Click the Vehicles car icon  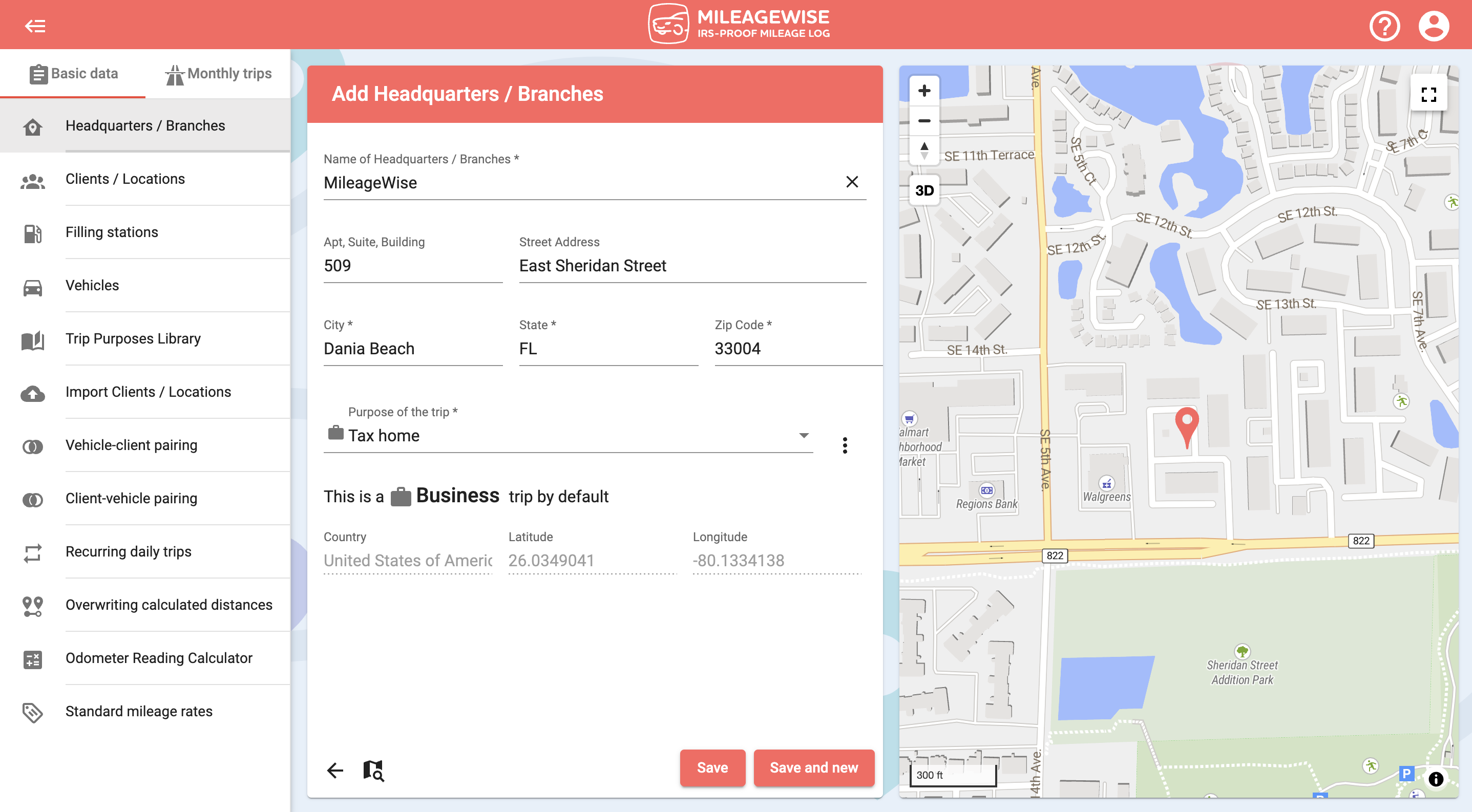coord(33,287)
